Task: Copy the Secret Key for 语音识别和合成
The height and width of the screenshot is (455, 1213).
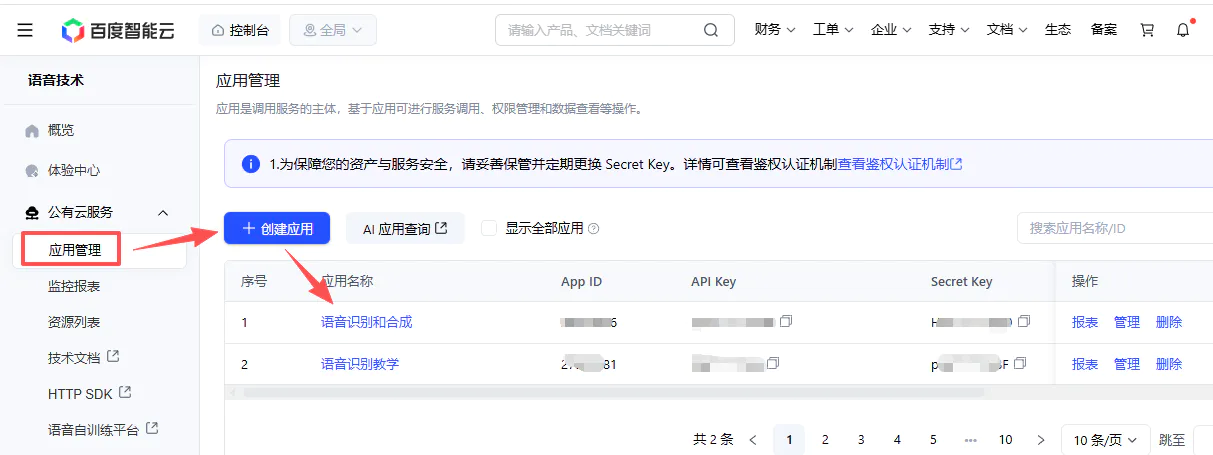Action: (1023, 321)
